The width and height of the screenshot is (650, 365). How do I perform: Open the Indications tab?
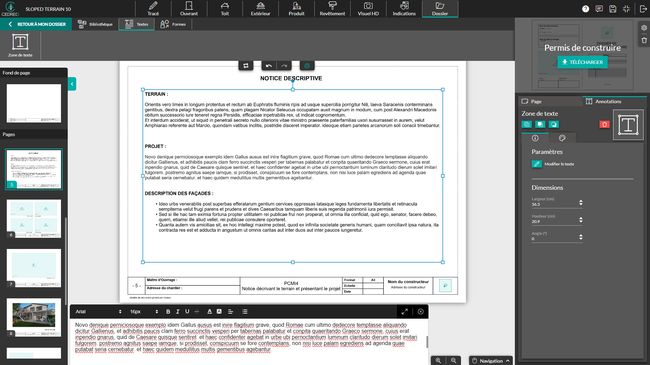pyautogui.click(x=404, y=9)
